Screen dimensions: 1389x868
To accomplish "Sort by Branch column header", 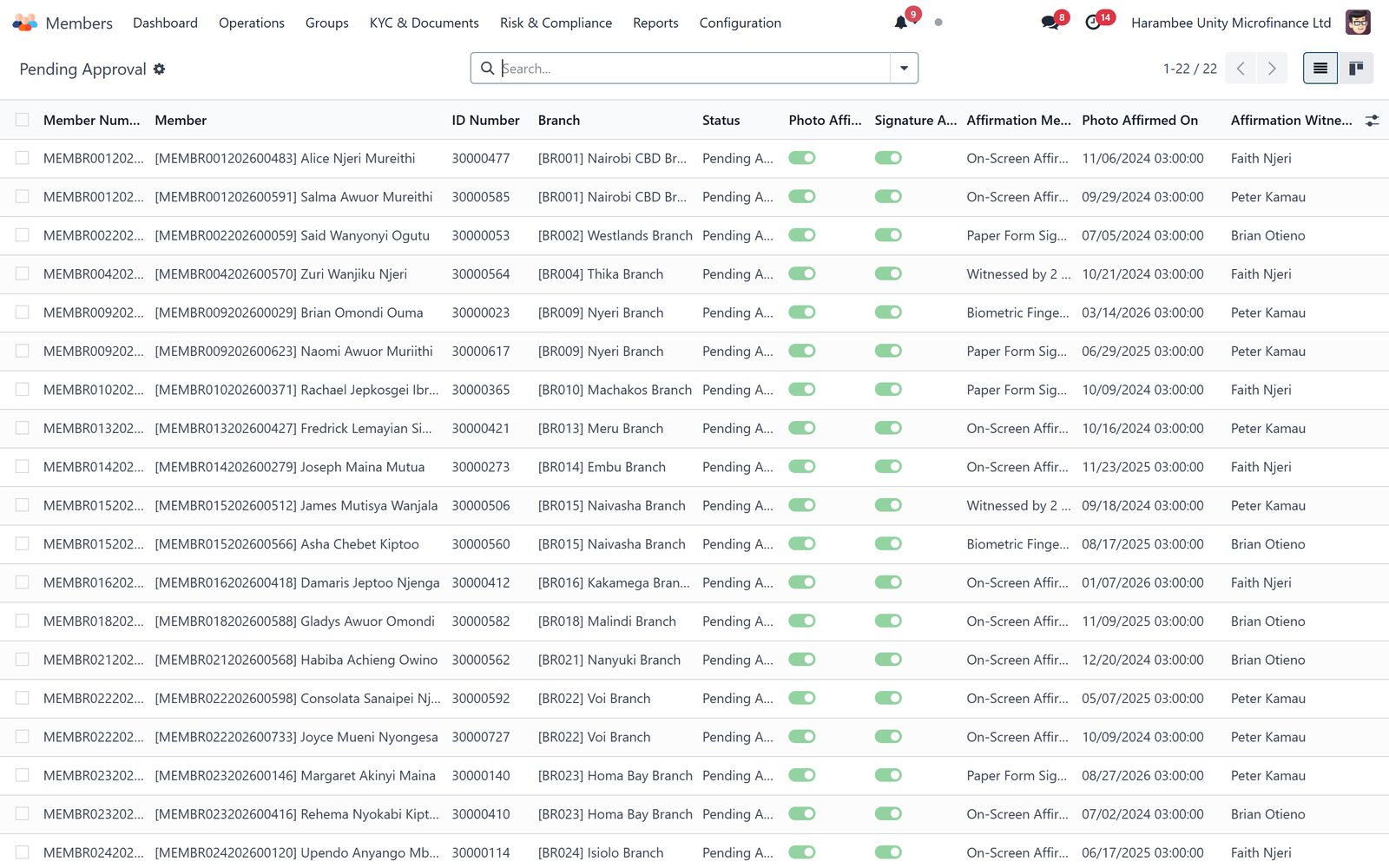I will coord(559,121).
